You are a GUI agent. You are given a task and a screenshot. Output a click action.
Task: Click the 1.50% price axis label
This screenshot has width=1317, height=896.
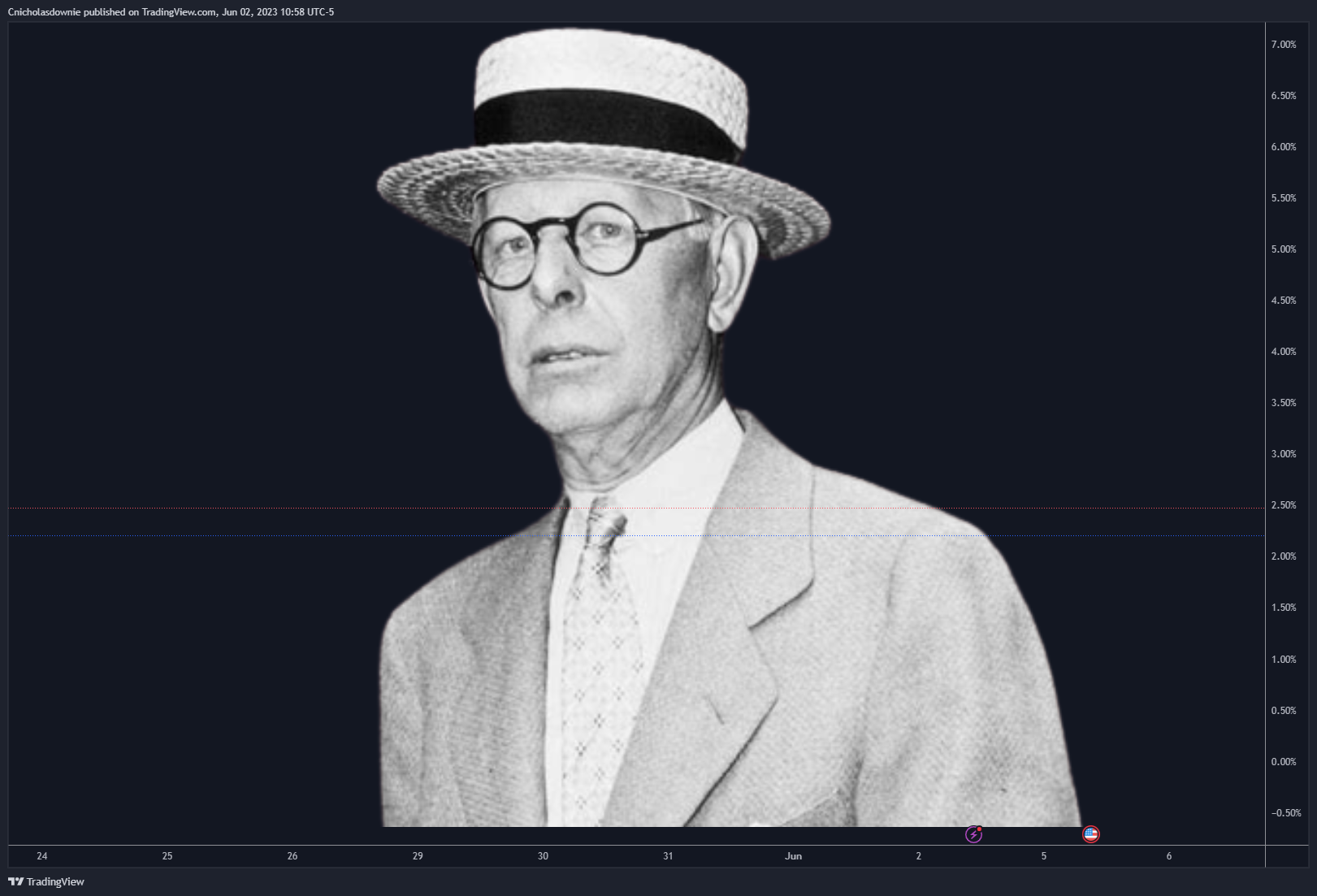[x=1284, y=608]
